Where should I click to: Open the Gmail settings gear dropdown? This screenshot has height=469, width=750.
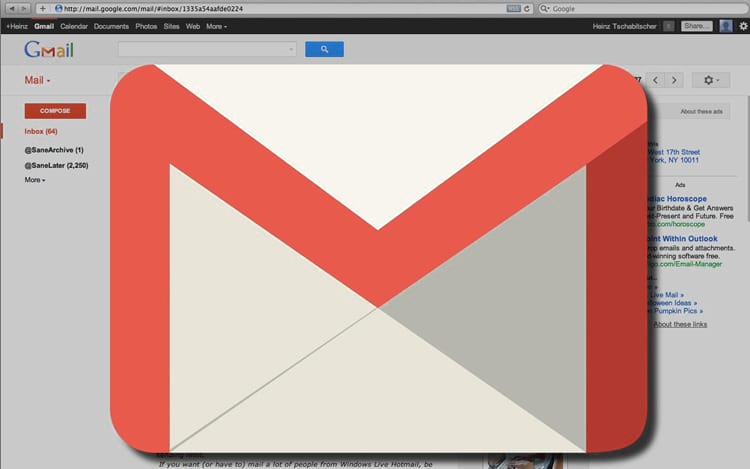pos(711,80)
